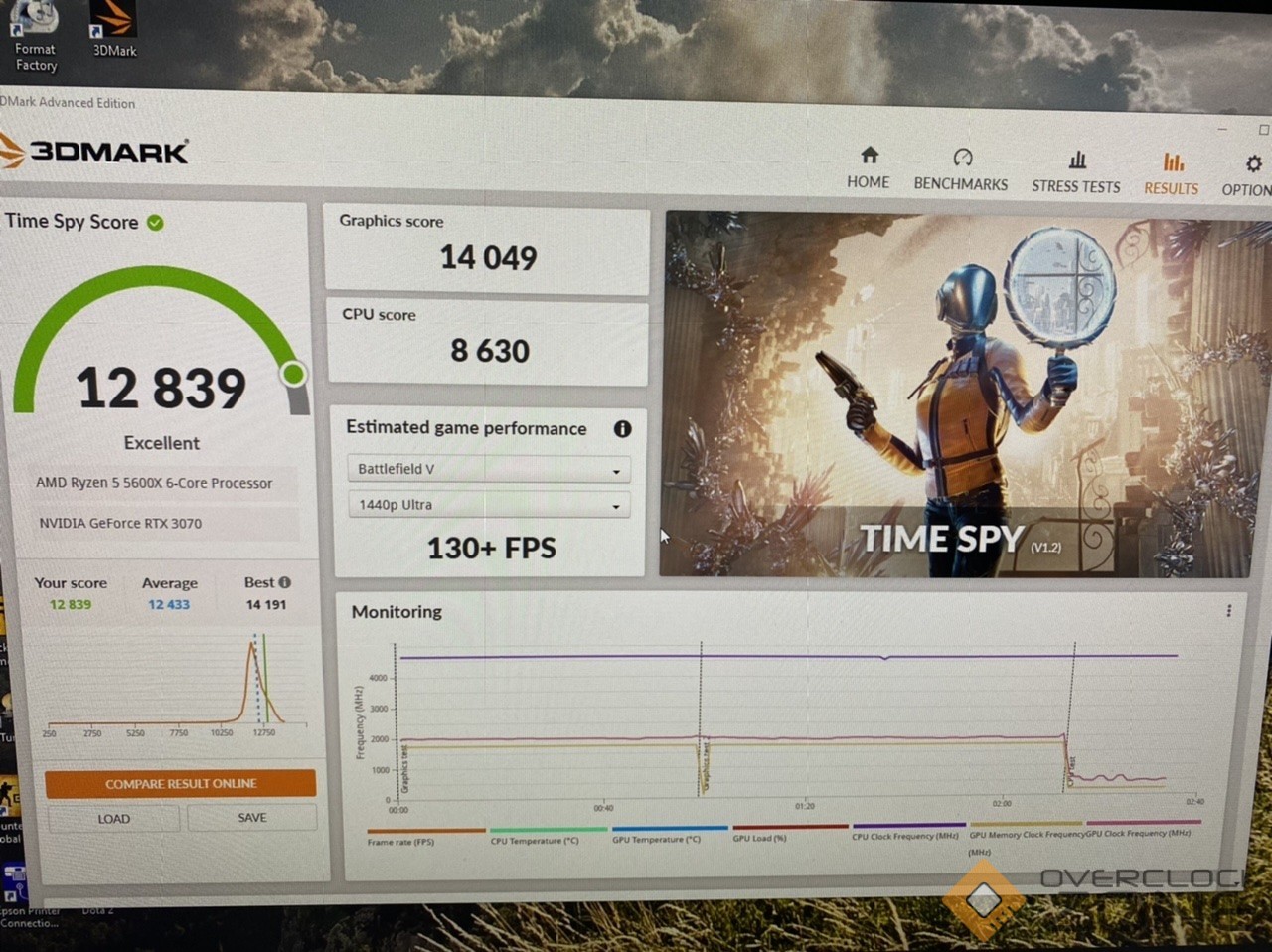
Task: Toggle CPU Clock Frequency legend series
Action: coord(908,831)
